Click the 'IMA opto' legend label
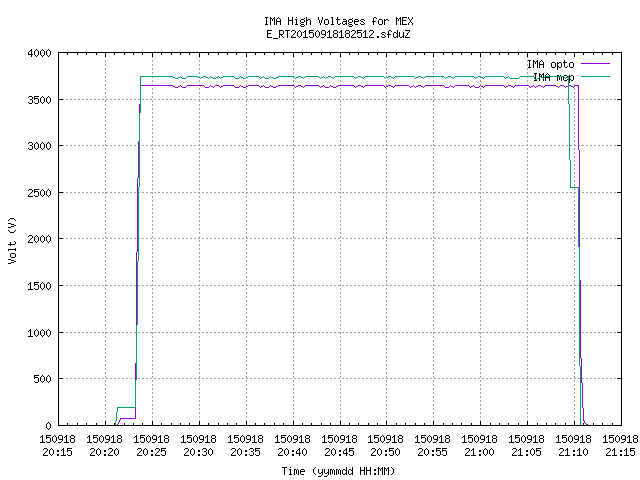This screenshot has height=480, width=640. point(550,64)
